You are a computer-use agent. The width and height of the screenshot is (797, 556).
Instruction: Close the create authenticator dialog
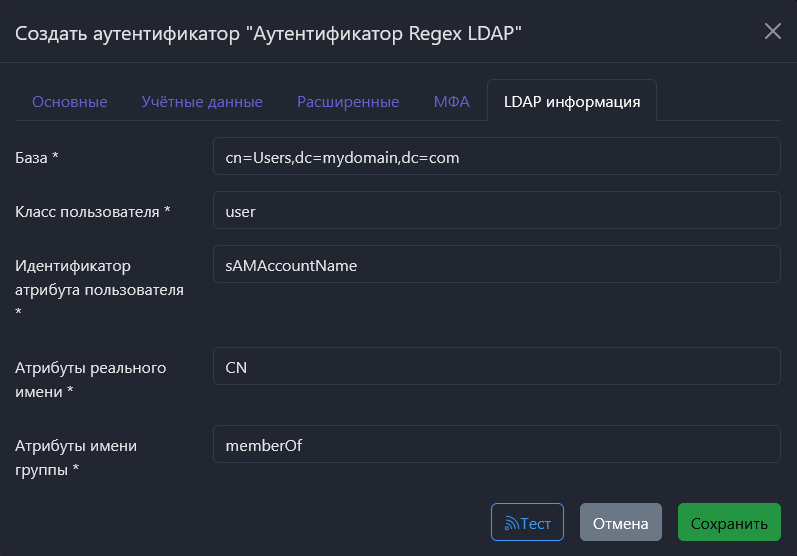click(772, 31)
